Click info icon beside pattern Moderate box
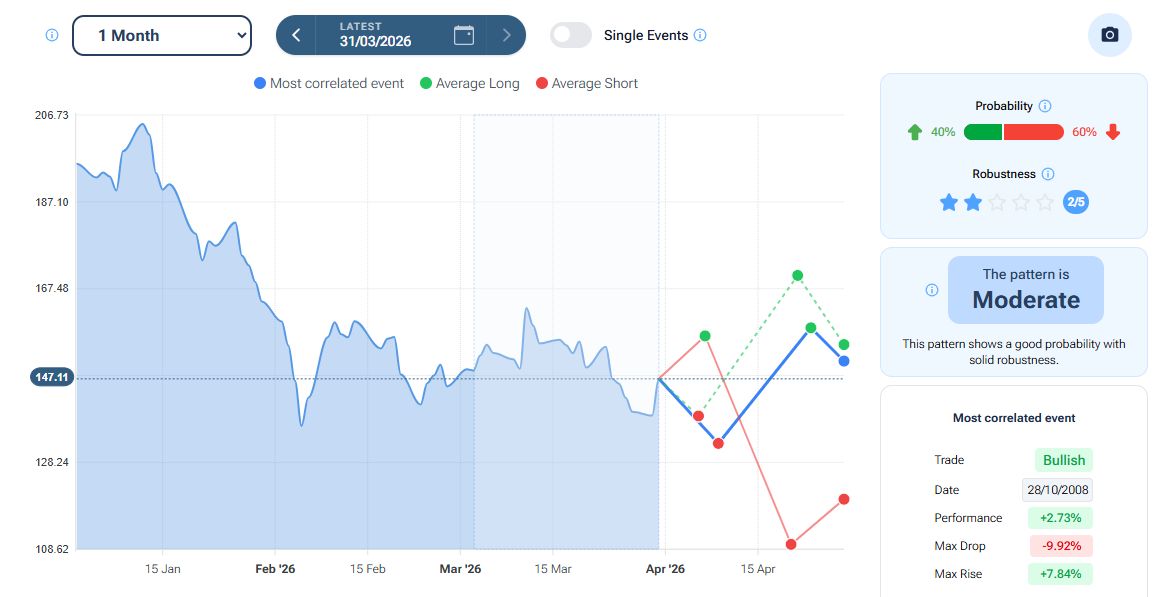This screenshot has height=597, width=1156. (932, 290)
